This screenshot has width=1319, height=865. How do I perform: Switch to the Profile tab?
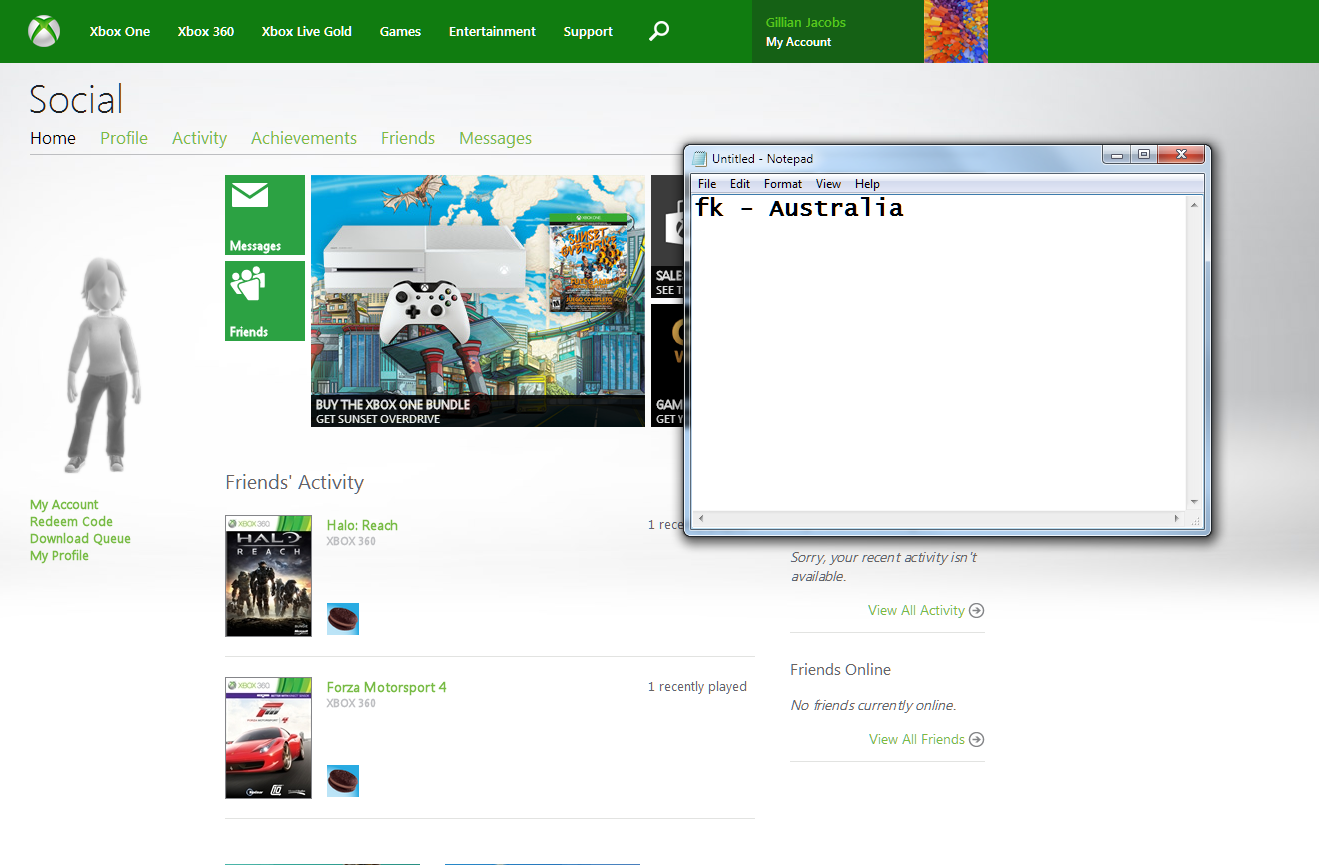124,138
